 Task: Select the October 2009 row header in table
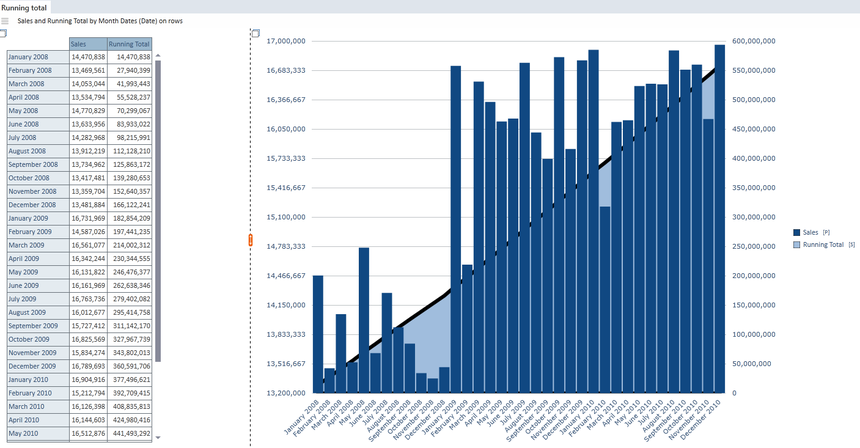(x=38, y=339)
